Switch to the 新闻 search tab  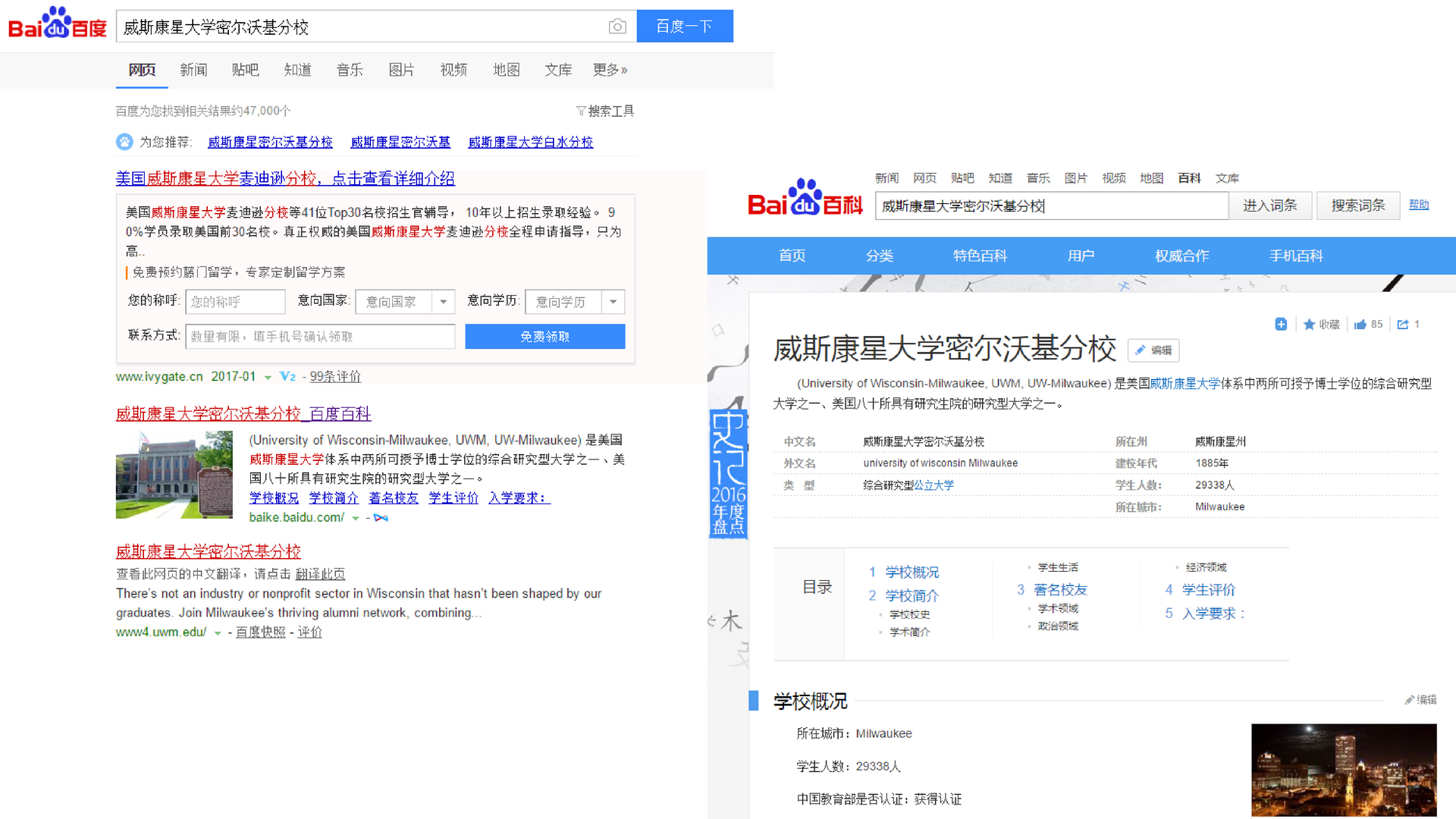(193, 70)
